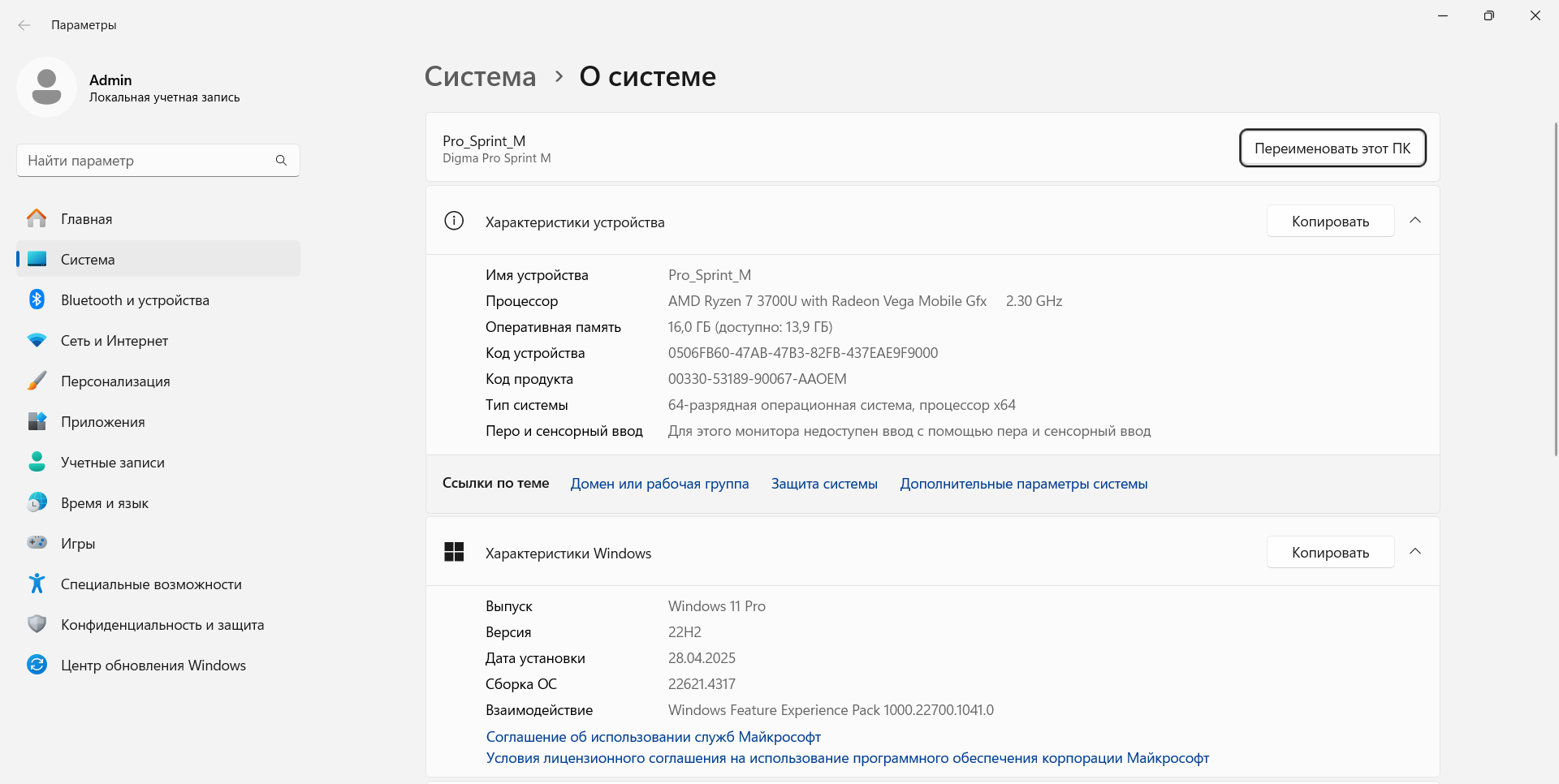Open the Приложения section
This screenshot has height=784, width=1559.
[158, 421]
